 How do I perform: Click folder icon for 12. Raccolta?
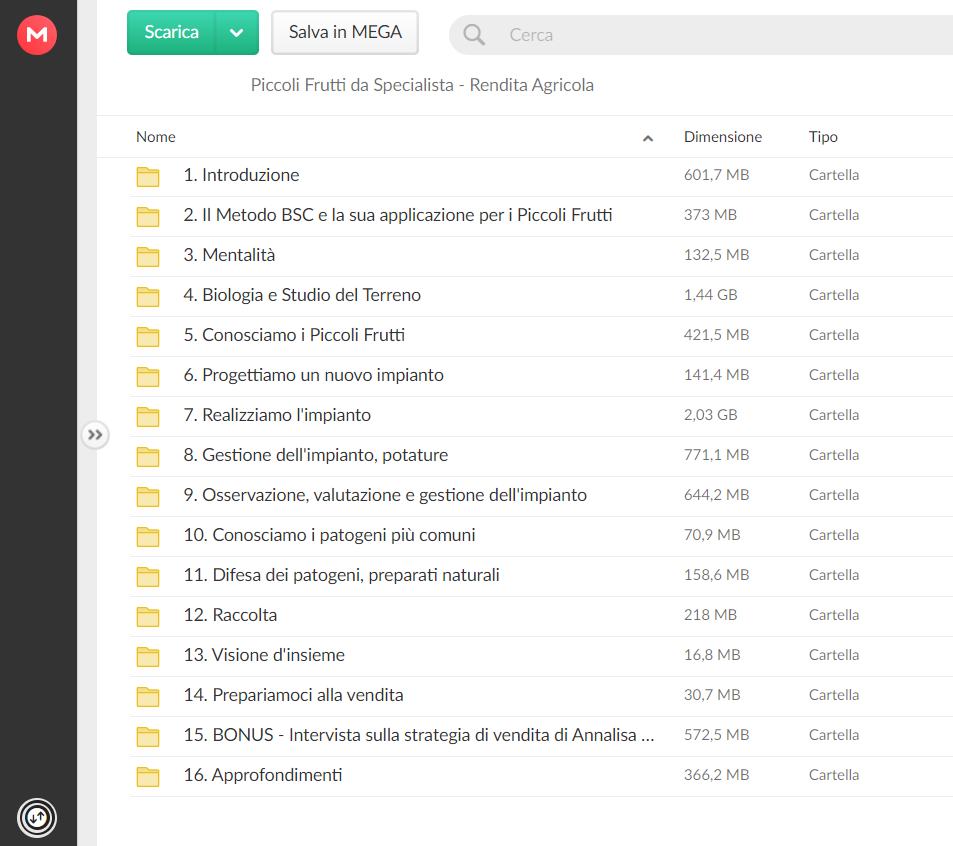[148, 616]
